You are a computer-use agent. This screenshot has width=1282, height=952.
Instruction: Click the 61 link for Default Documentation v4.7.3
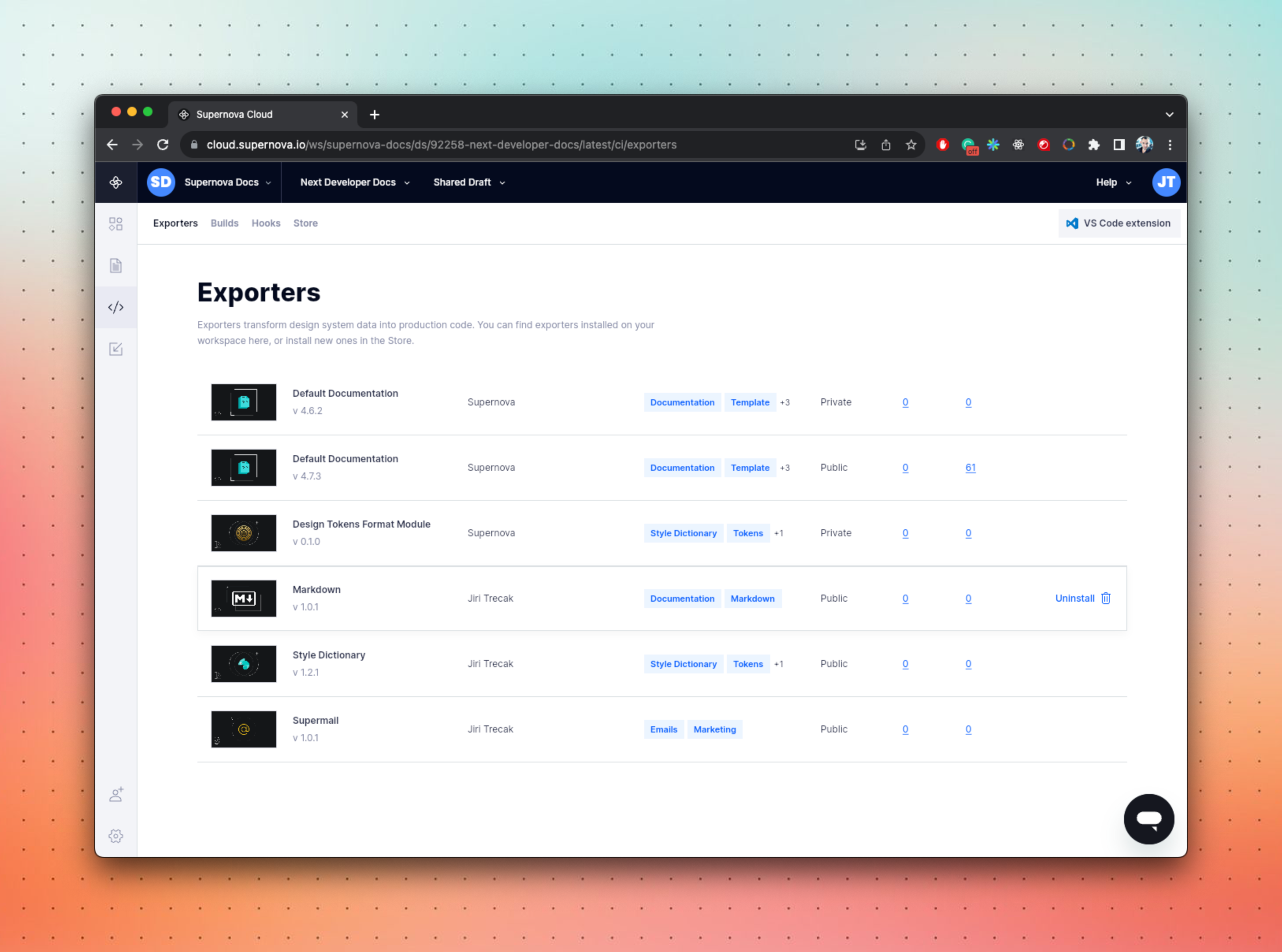970,467
